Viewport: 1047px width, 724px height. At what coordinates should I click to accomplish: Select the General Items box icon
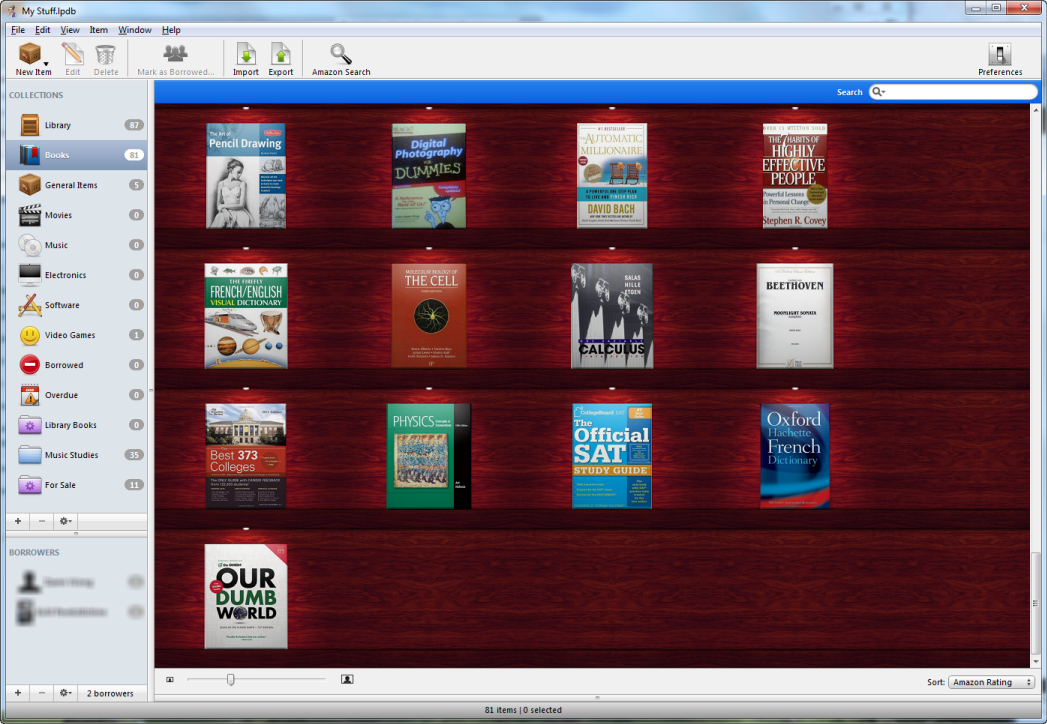29,185
